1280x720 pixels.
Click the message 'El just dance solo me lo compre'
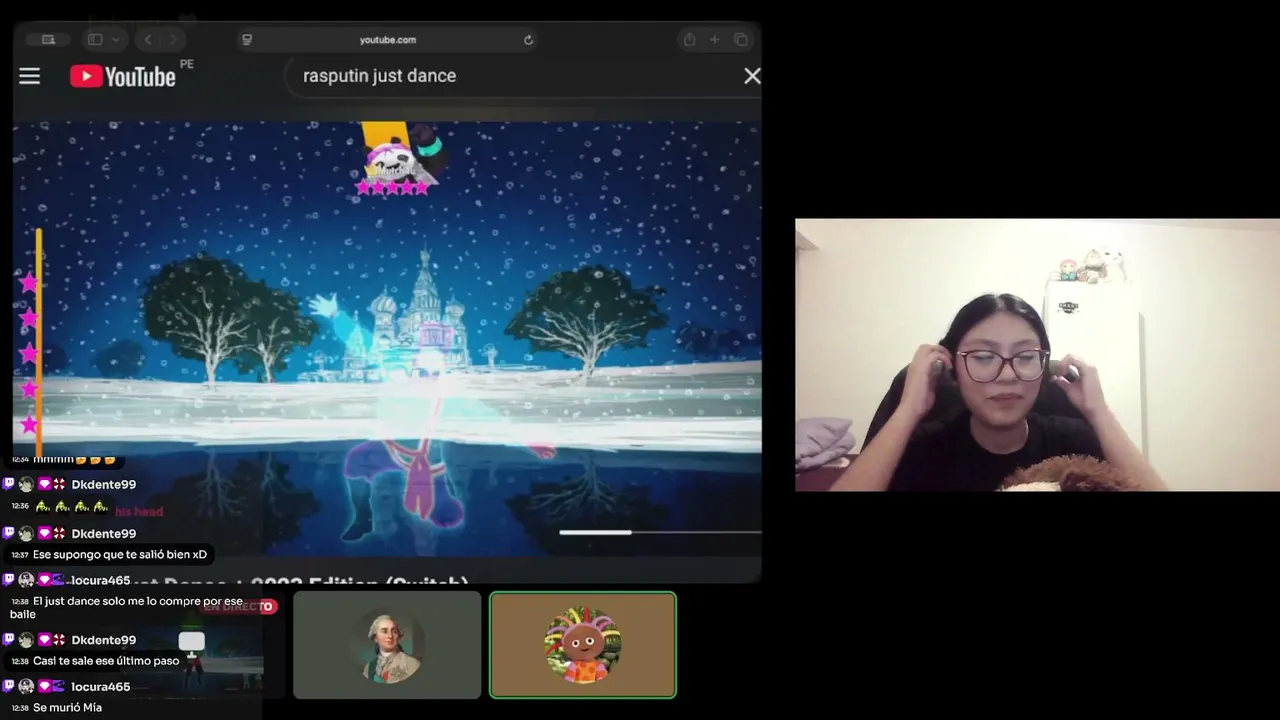127,607
